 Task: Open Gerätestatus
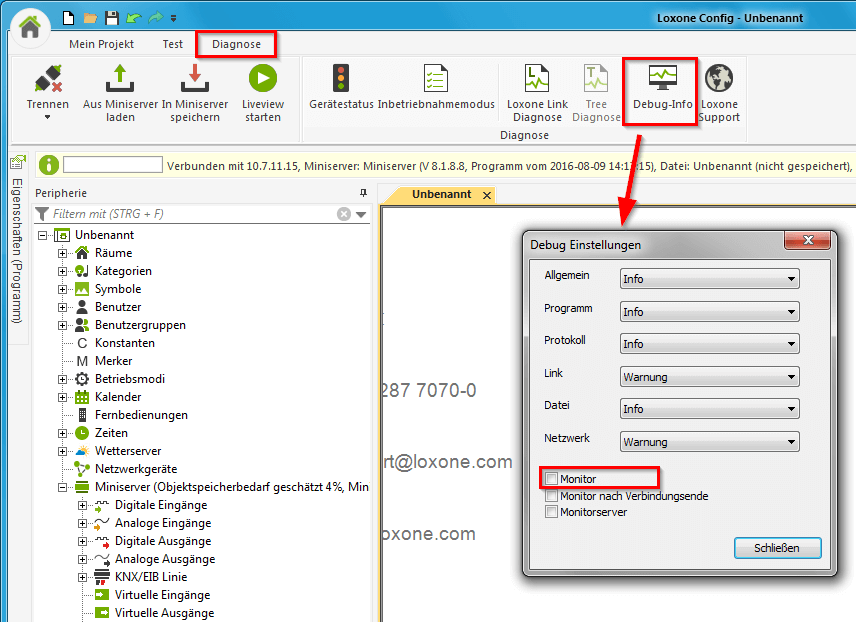coord(340,90)
